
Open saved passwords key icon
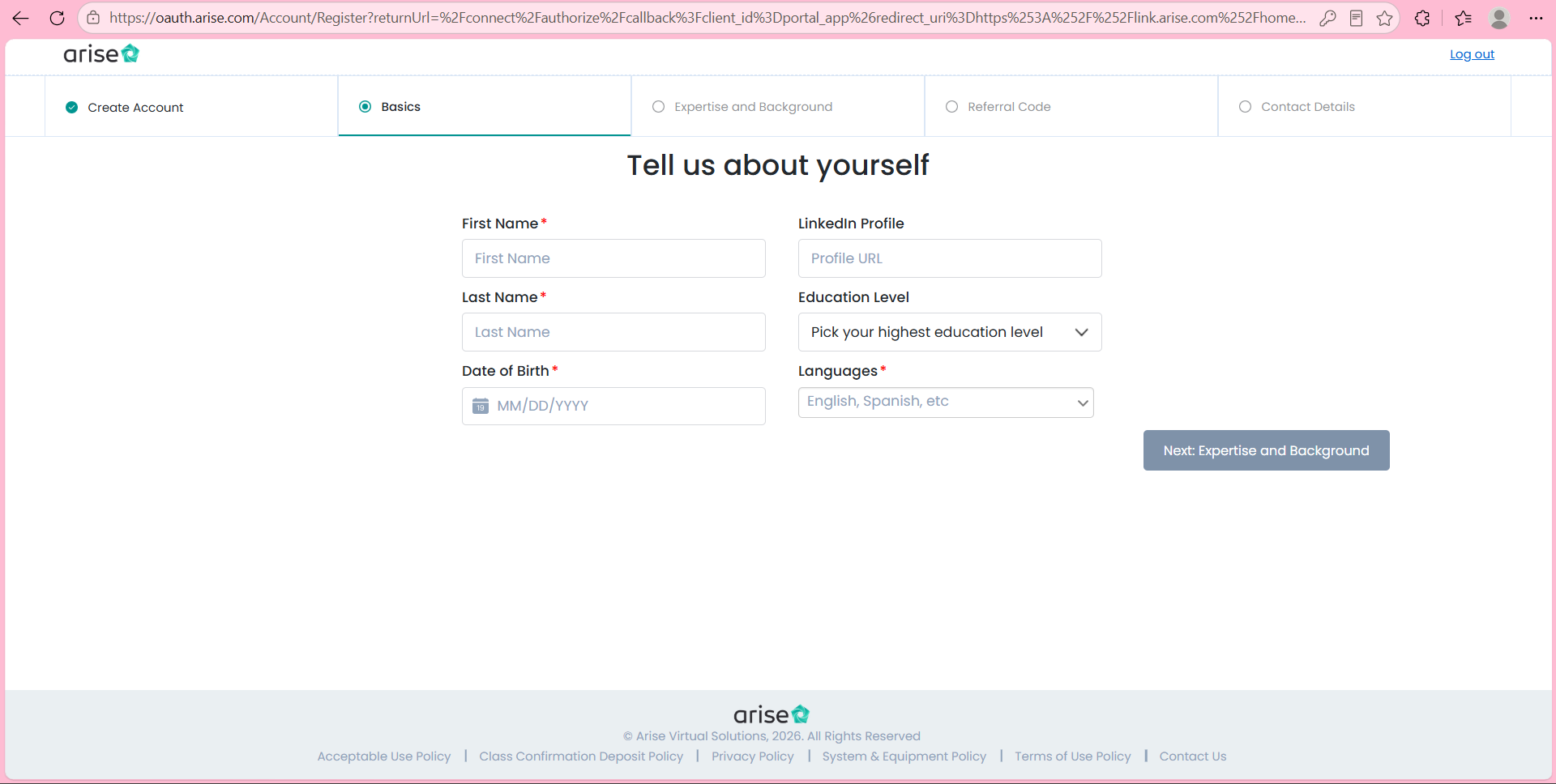coord(1327,18)
